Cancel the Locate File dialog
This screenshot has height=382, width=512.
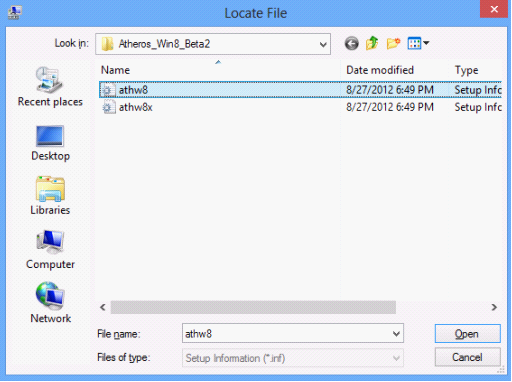[467, 358]
